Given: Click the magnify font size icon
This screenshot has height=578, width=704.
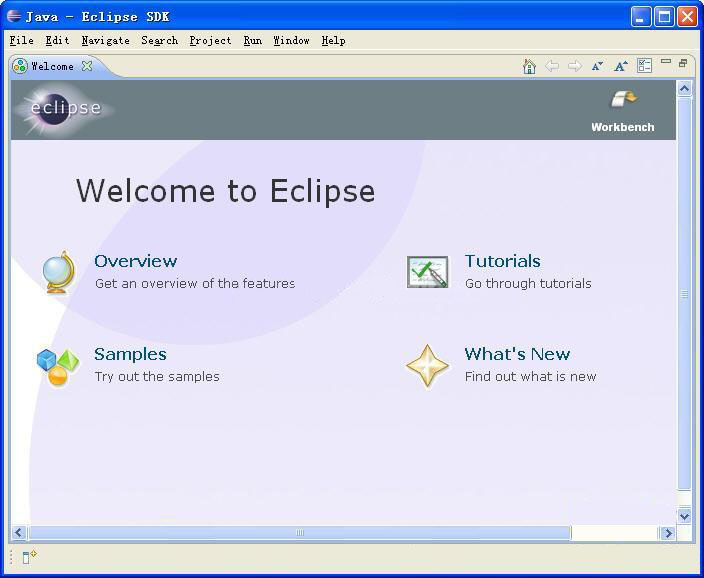Looking at the screenshot, I should (620, 66).
